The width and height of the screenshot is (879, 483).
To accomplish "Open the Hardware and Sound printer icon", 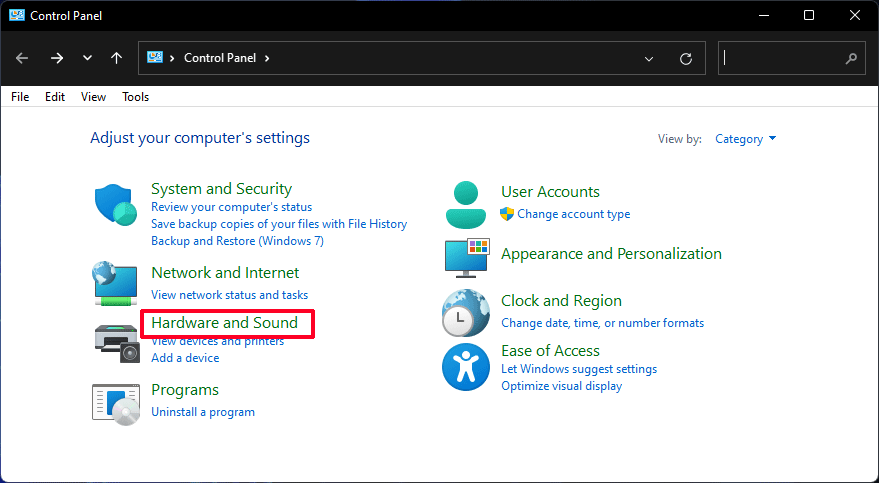I will click(117, 343).
